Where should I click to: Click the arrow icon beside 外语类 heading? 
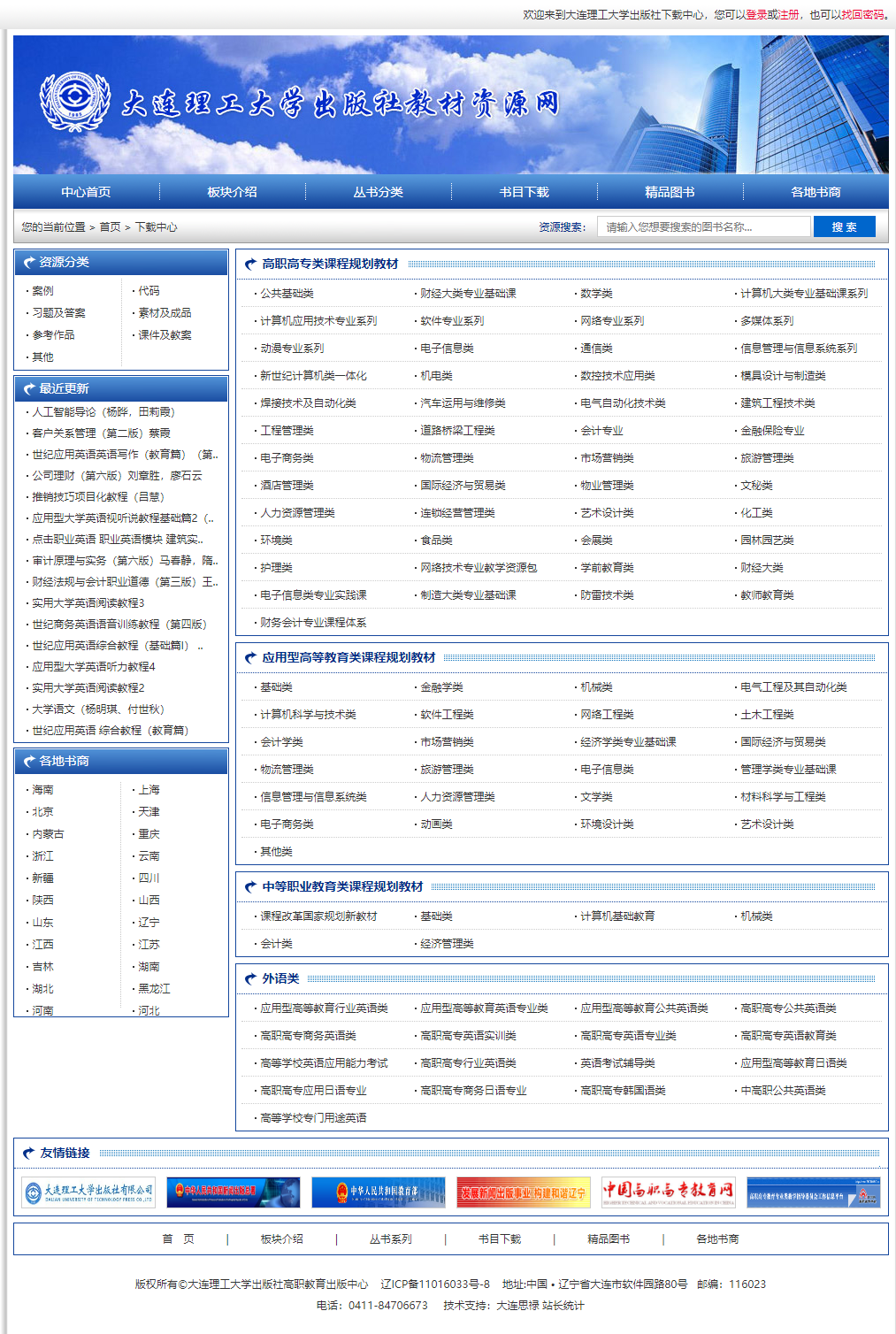click(x=251, y=978)
